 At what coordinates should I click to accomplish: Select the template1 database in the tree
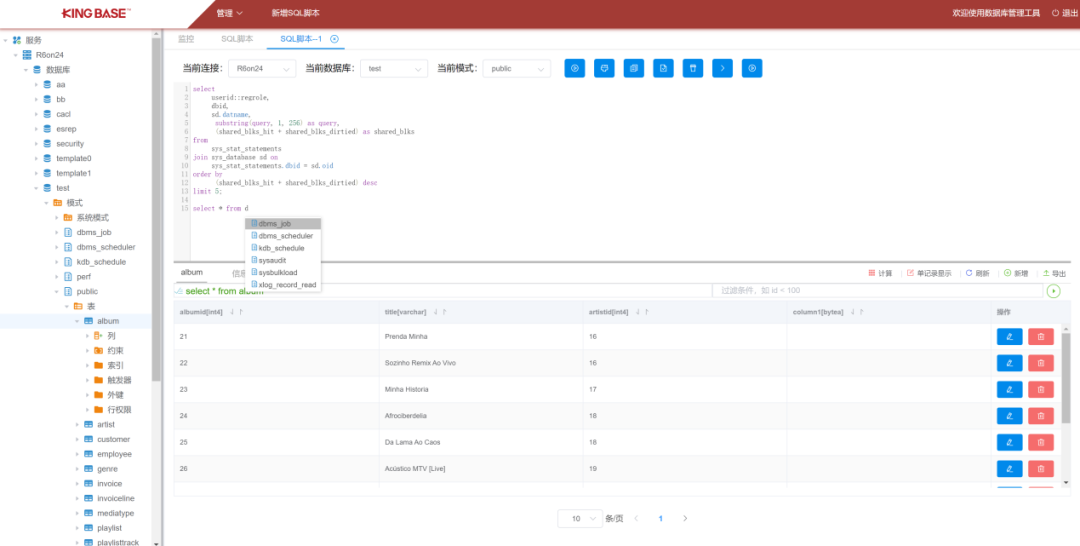coord(74,174)
